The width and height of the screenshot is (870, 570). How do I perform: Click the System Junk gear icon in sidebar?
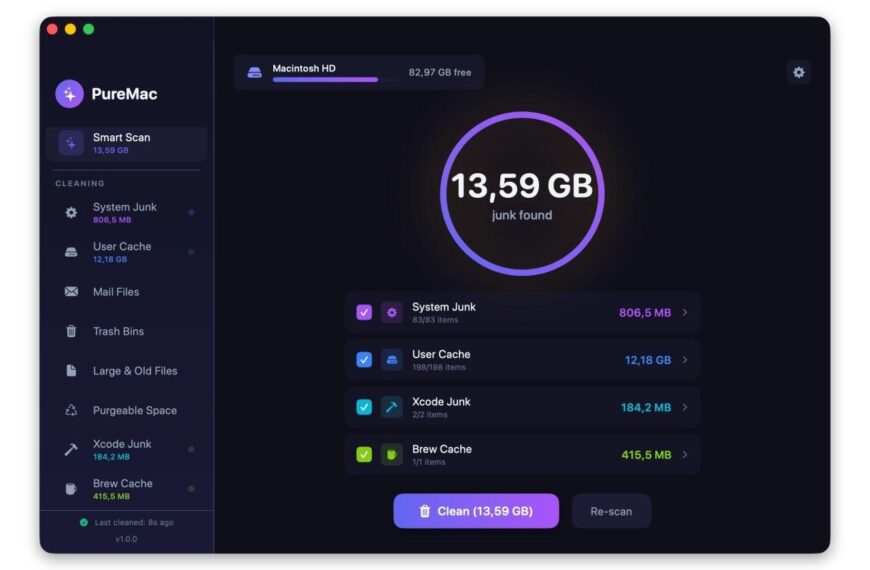[71, 212]
